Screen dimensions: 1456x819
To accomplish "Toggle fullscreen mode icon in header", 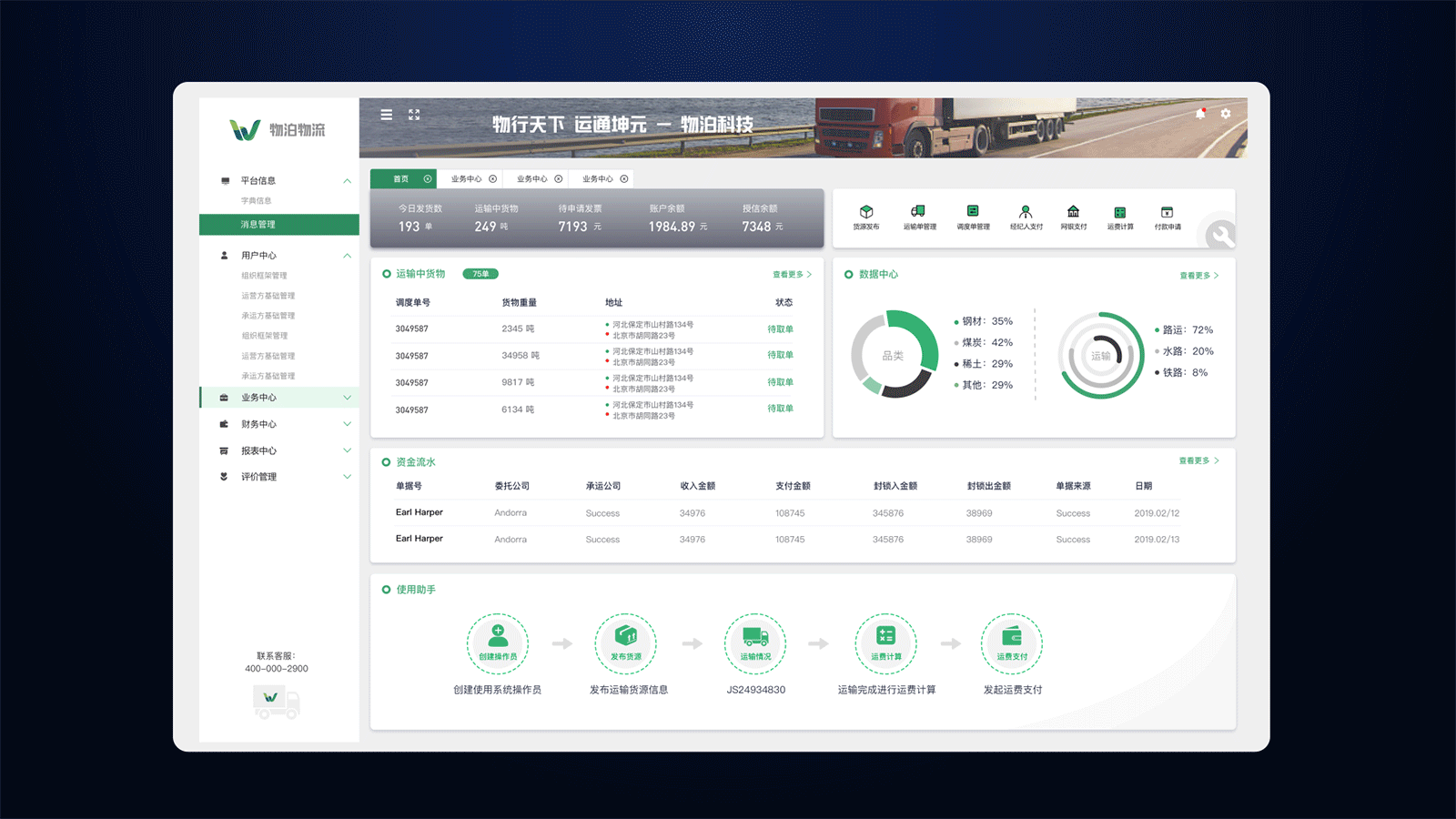I will (x=414, y=115).
